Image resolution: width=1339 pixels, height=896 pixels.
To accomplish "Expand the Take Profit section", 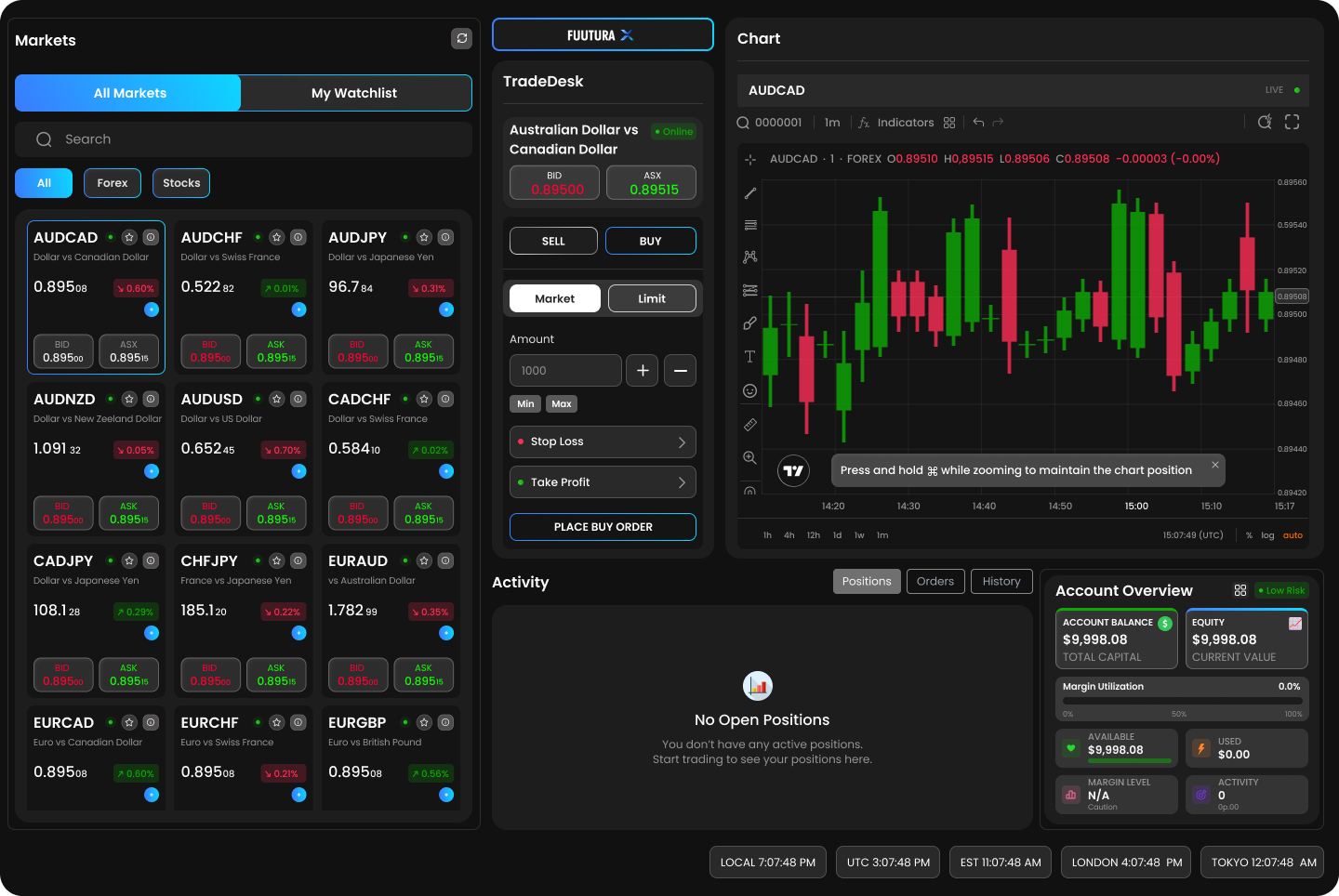I will (x=603, y=481).
